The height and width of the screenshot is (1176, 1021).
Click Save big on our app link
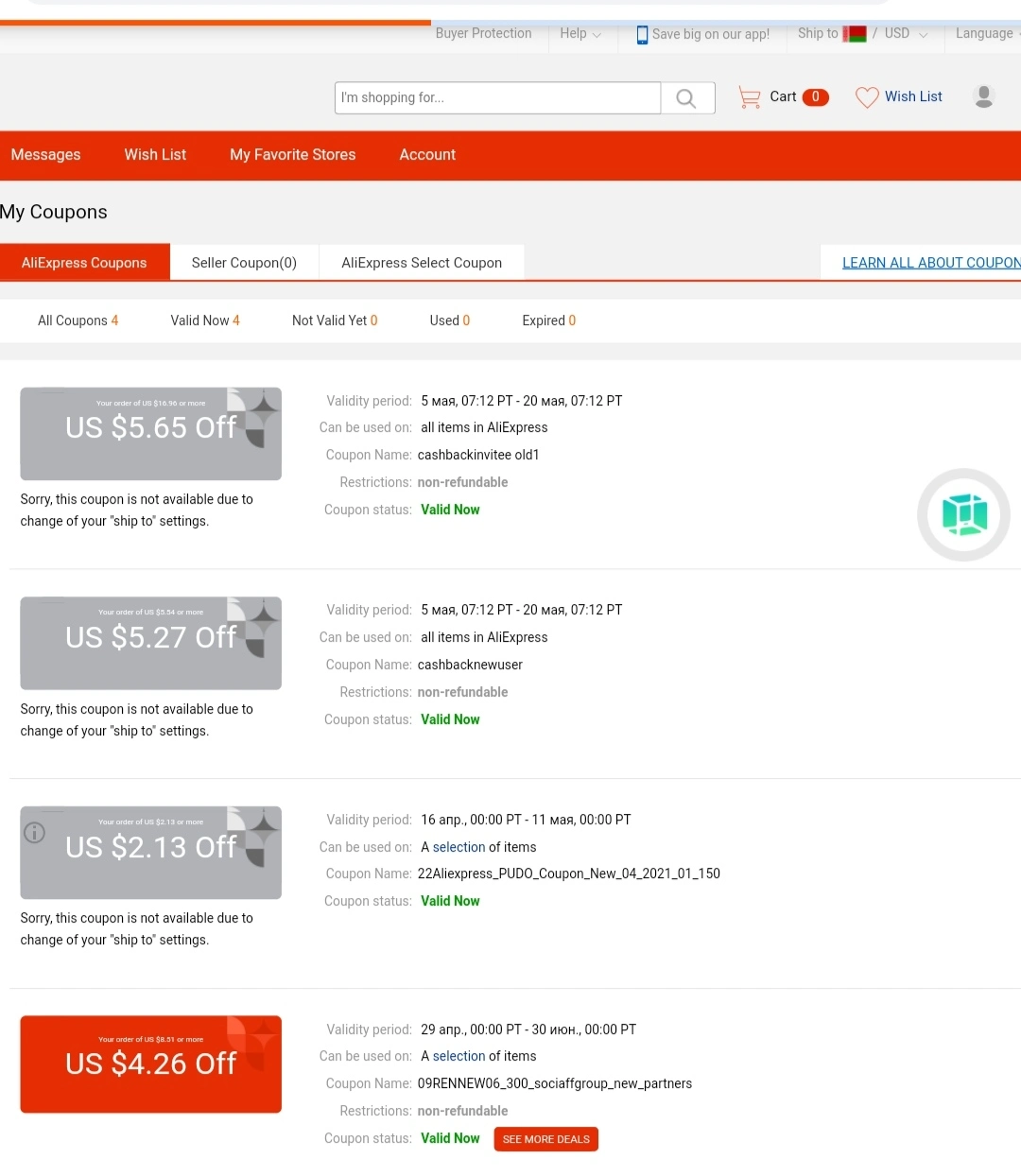(x=711, y=34)
